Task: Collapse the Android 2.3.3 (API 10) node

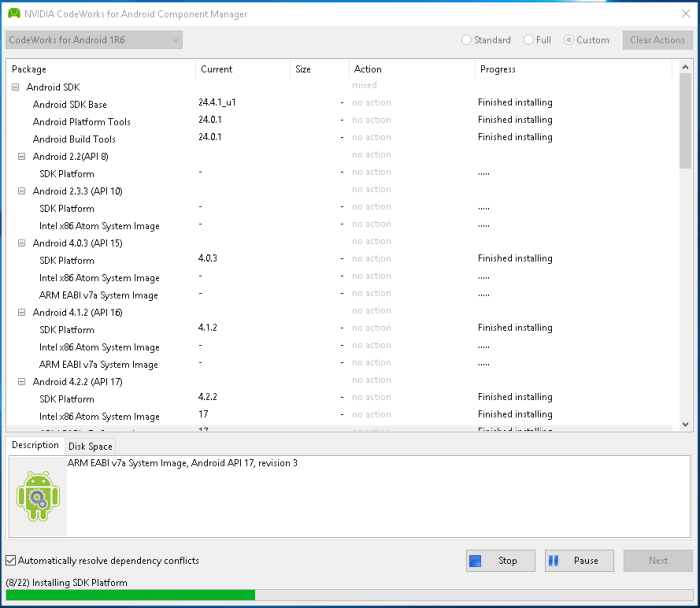Action: pyautogui.click(x=21, y=191)
